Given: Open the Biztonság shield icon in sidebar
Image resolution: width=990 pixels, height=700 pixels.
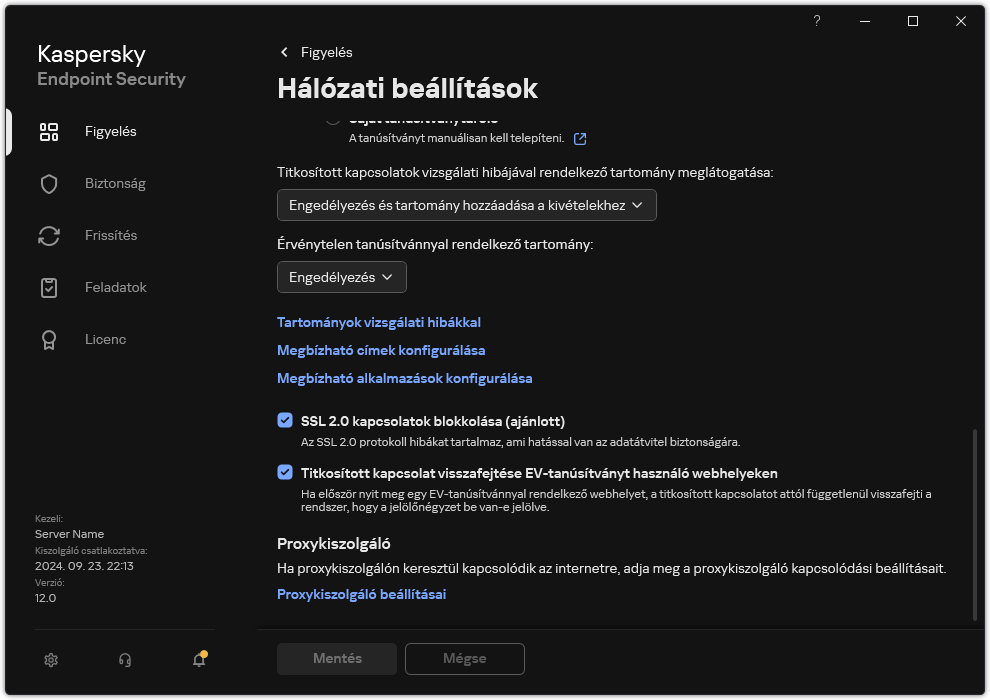Looking at the screenshot, I should pyautogui.click(x=48, y=183).
